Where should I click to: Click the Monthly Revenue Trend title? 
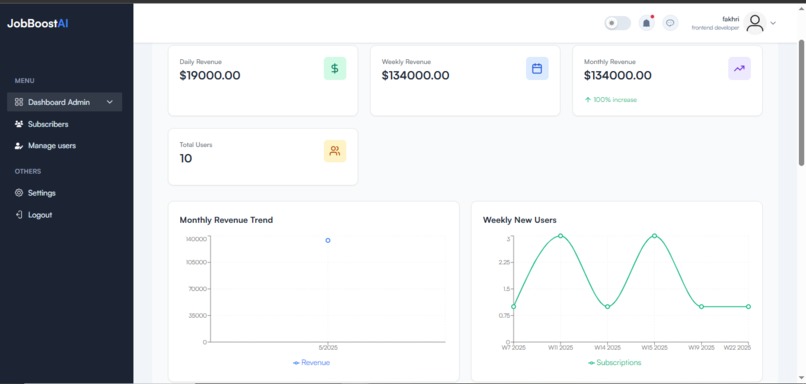(x=226, y=220)
